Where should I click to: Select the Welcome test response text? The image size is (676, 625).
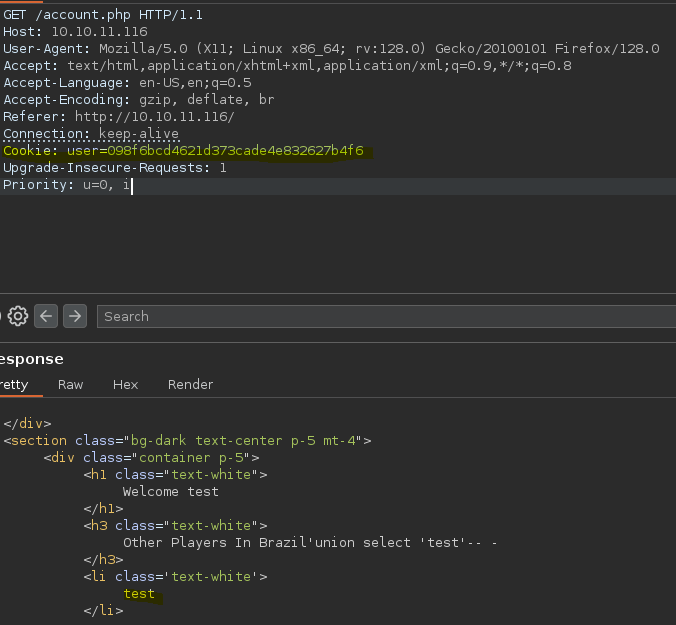click(x=171, y=491)
